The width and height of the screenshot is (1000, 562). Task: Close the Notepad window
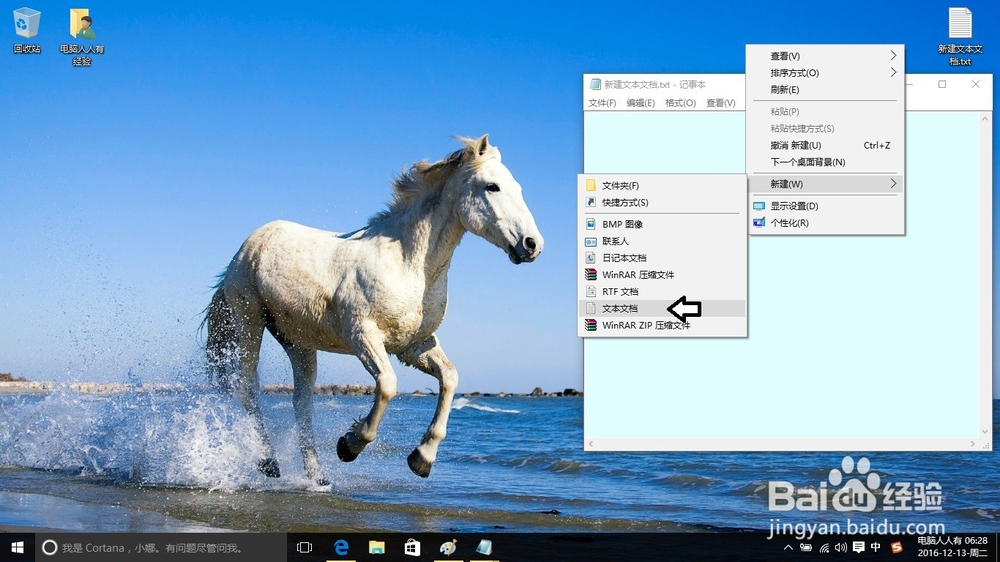(x=976, y=84)
